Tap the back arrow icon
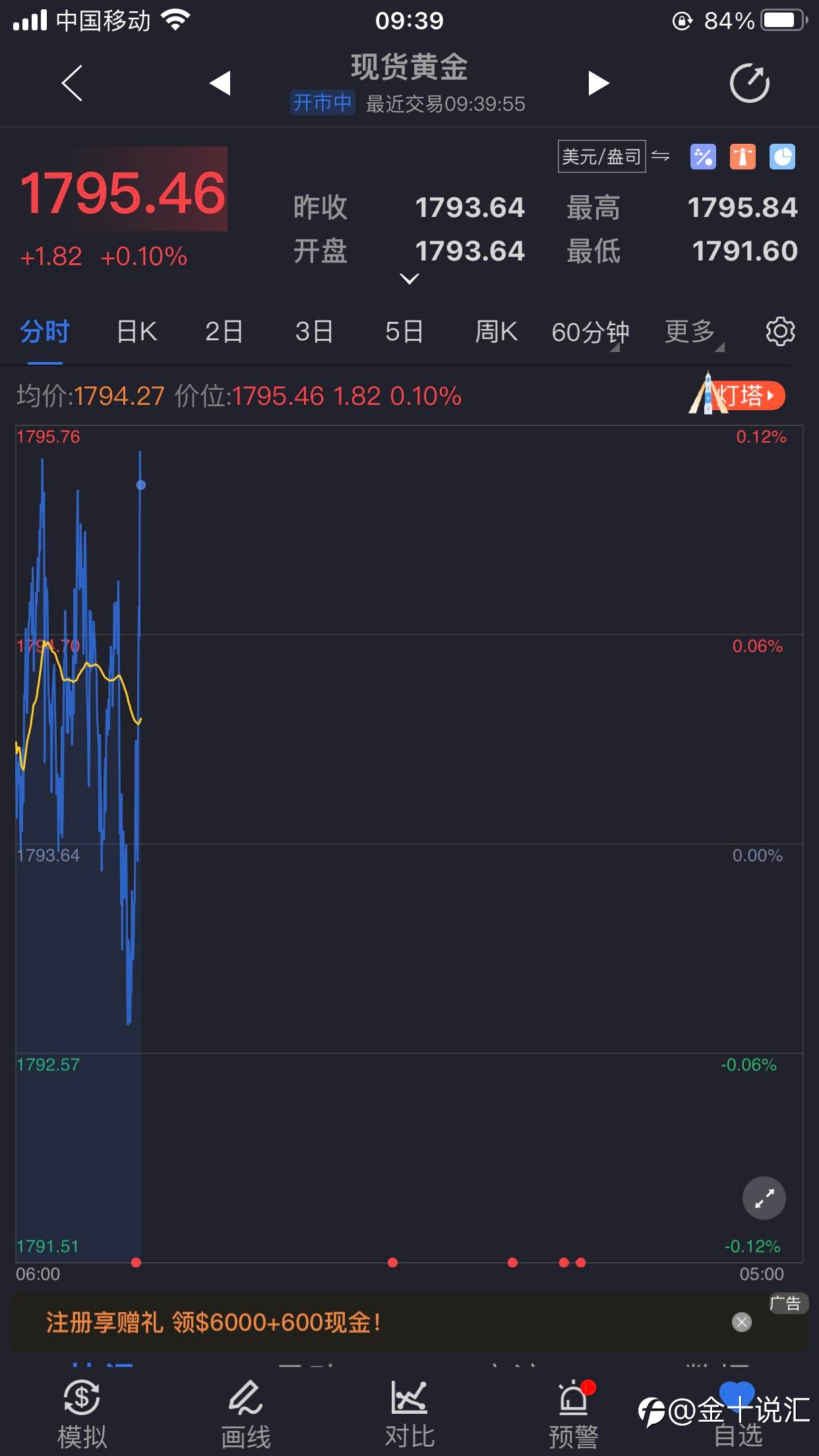 click(72, 83)
